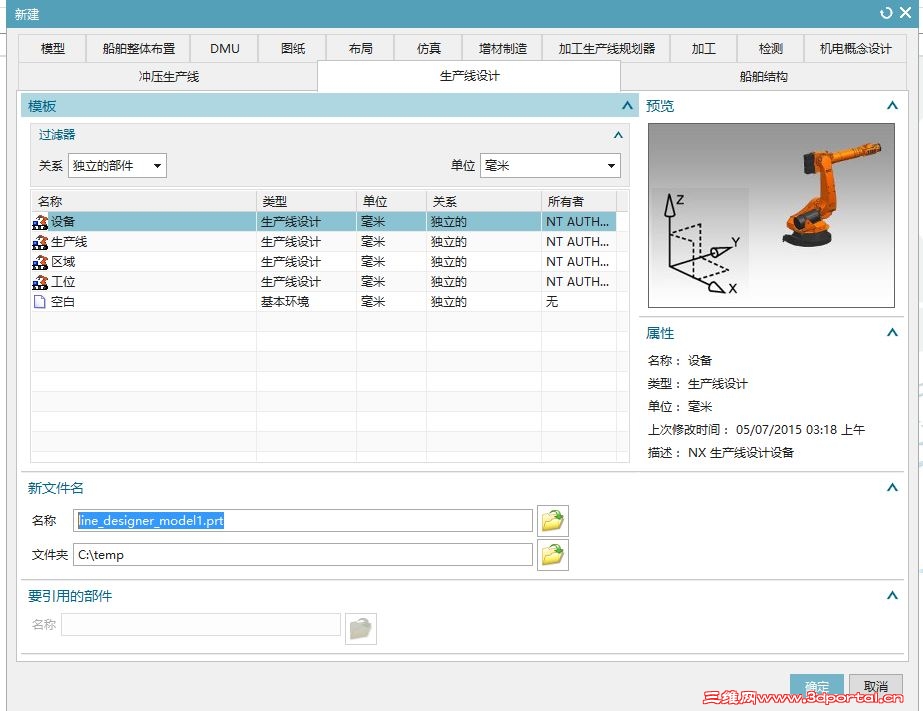Open the 机电概念设计 tab
The image size is (923, 711).
pos(855,48)
